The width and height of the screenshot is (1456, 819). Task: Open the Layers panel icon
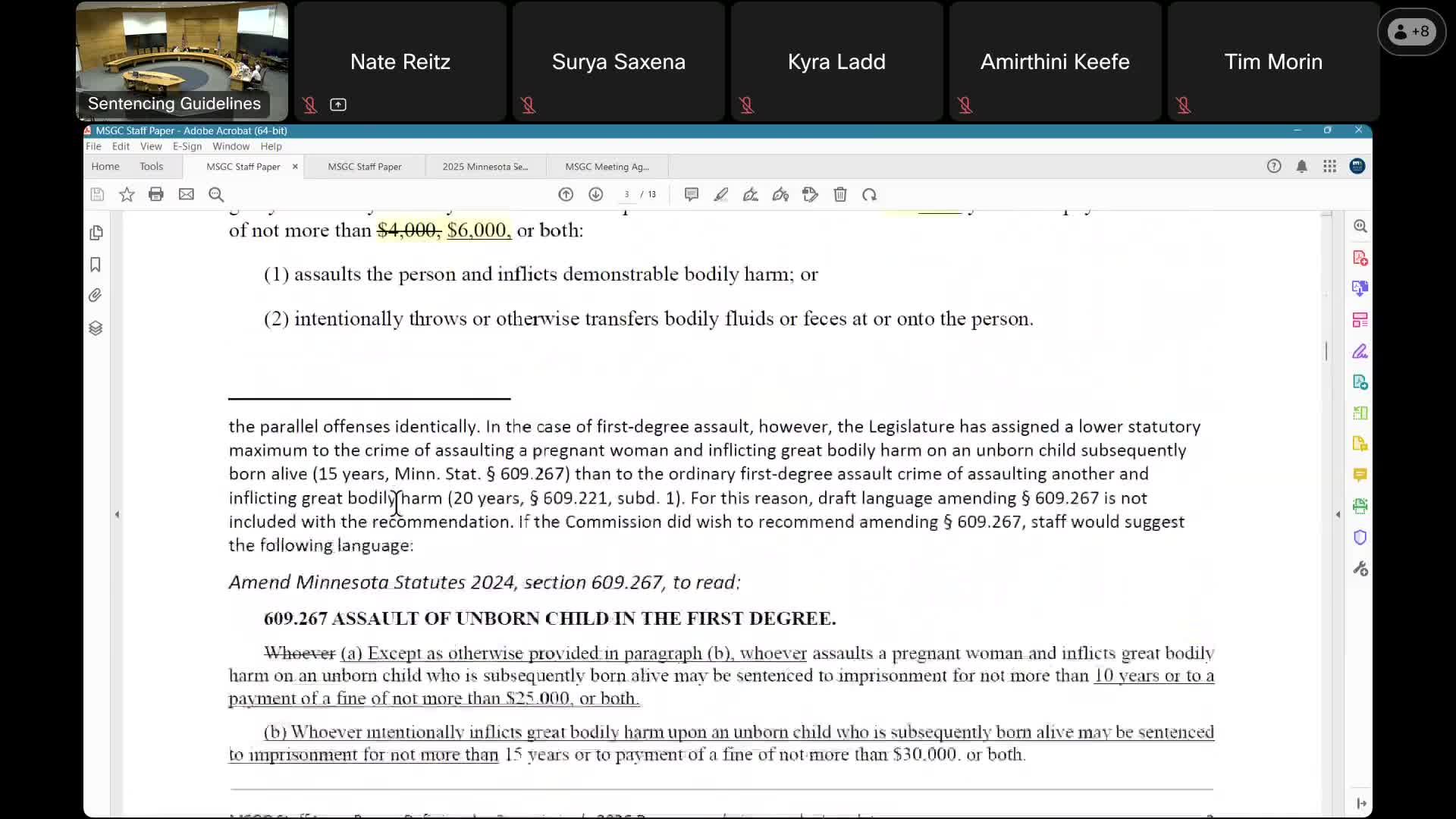click(96, 328)
